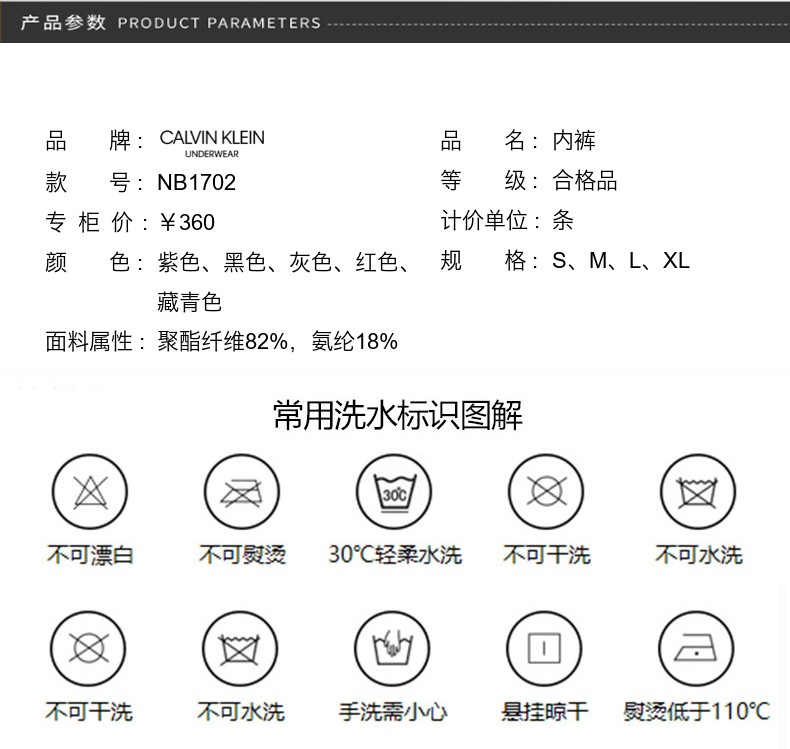Click the product name value 内裤
Screen dimensions: 790x749
point(574,141)
